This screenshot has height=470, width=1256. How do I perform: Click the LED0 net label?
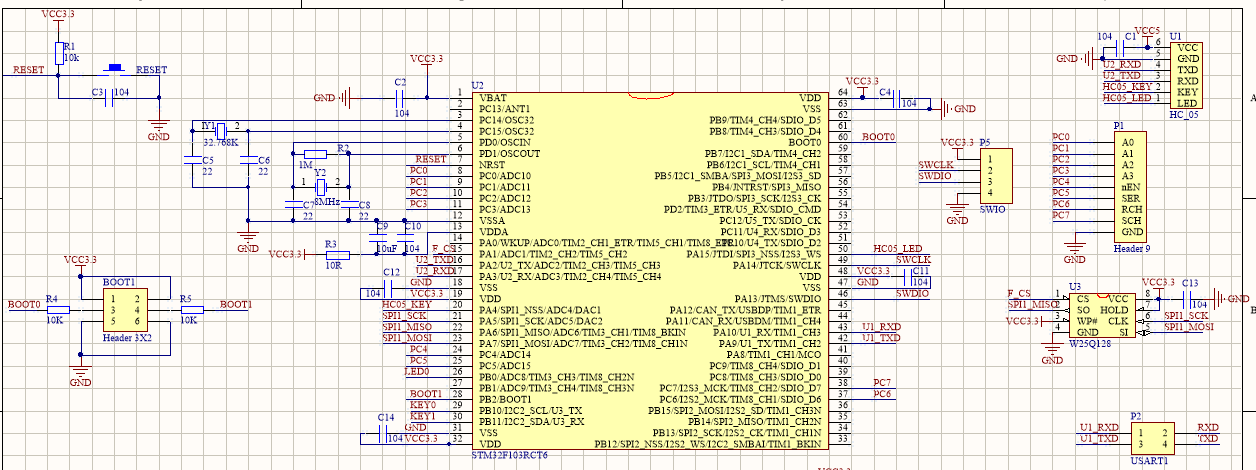[x=417, y=371]
